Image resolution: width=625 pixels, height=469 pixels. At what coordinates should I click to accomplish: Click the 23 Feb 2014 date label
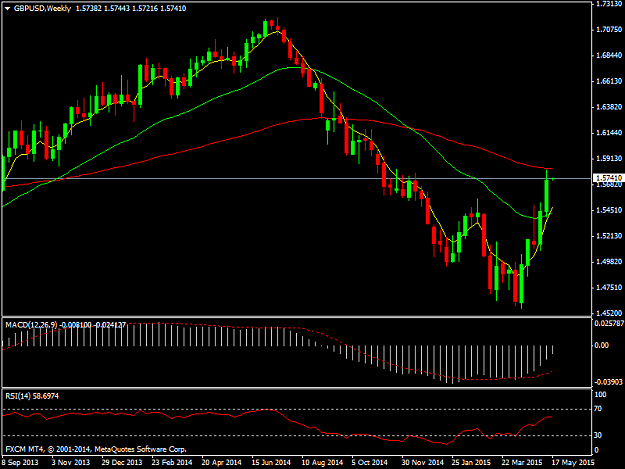click(x=172, y=462)
